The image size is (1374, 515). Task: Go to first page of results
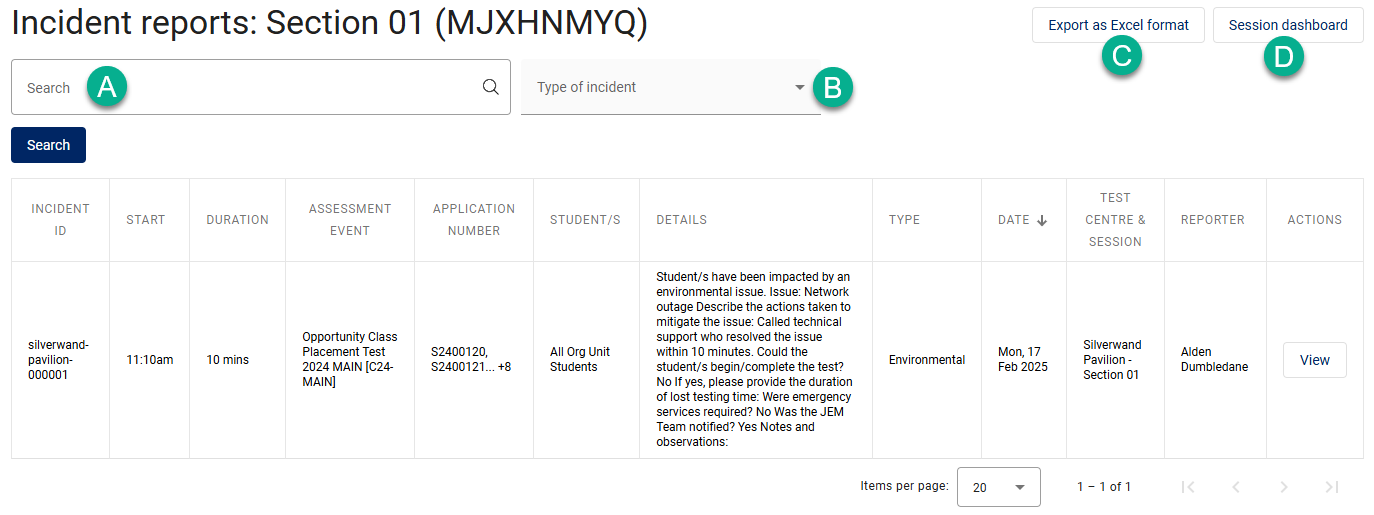tap(1188, 487)
